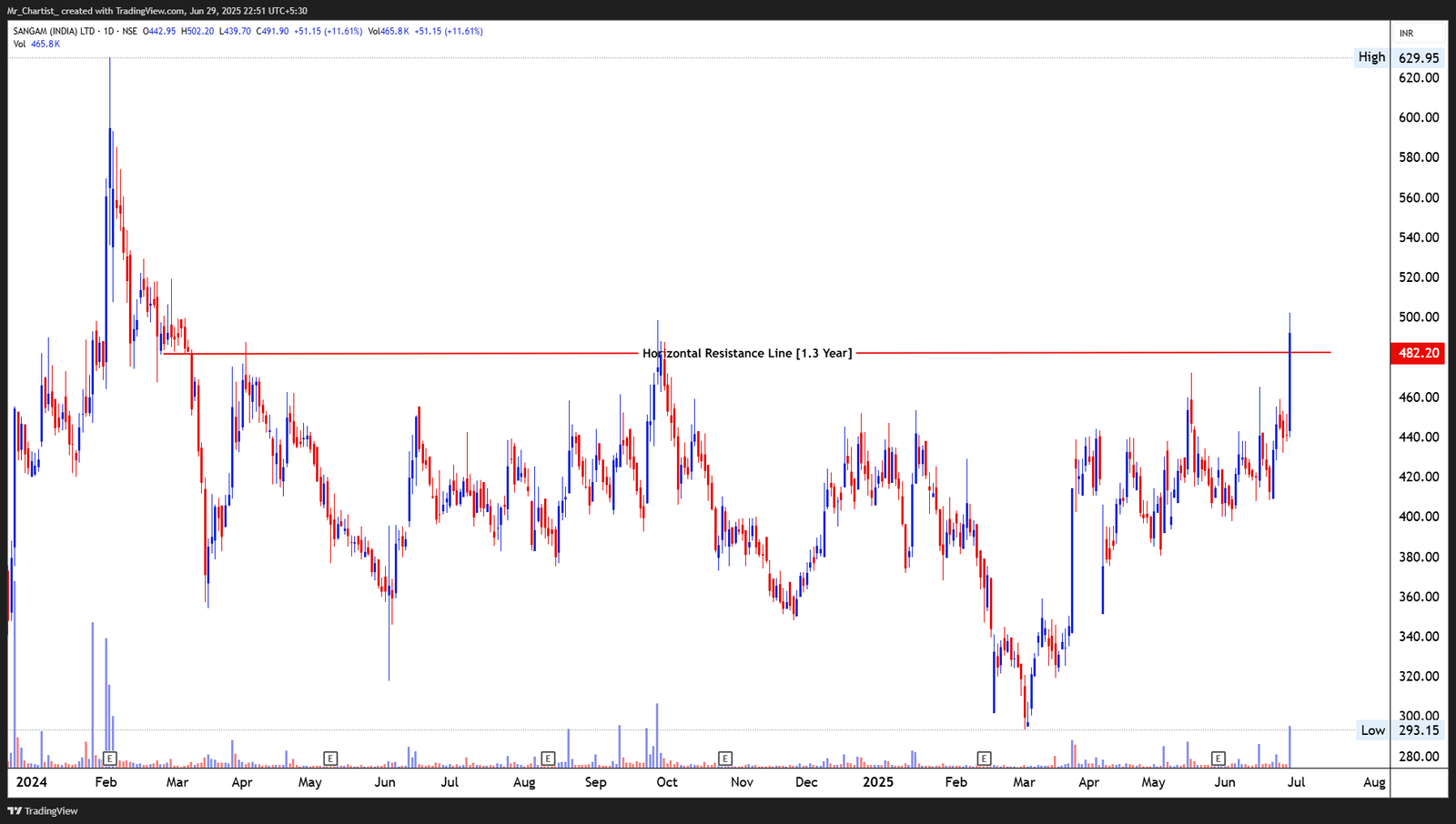Click the 400.00 value on the price scale
Screen dimensions: 1456x824
click(1420, 516)
